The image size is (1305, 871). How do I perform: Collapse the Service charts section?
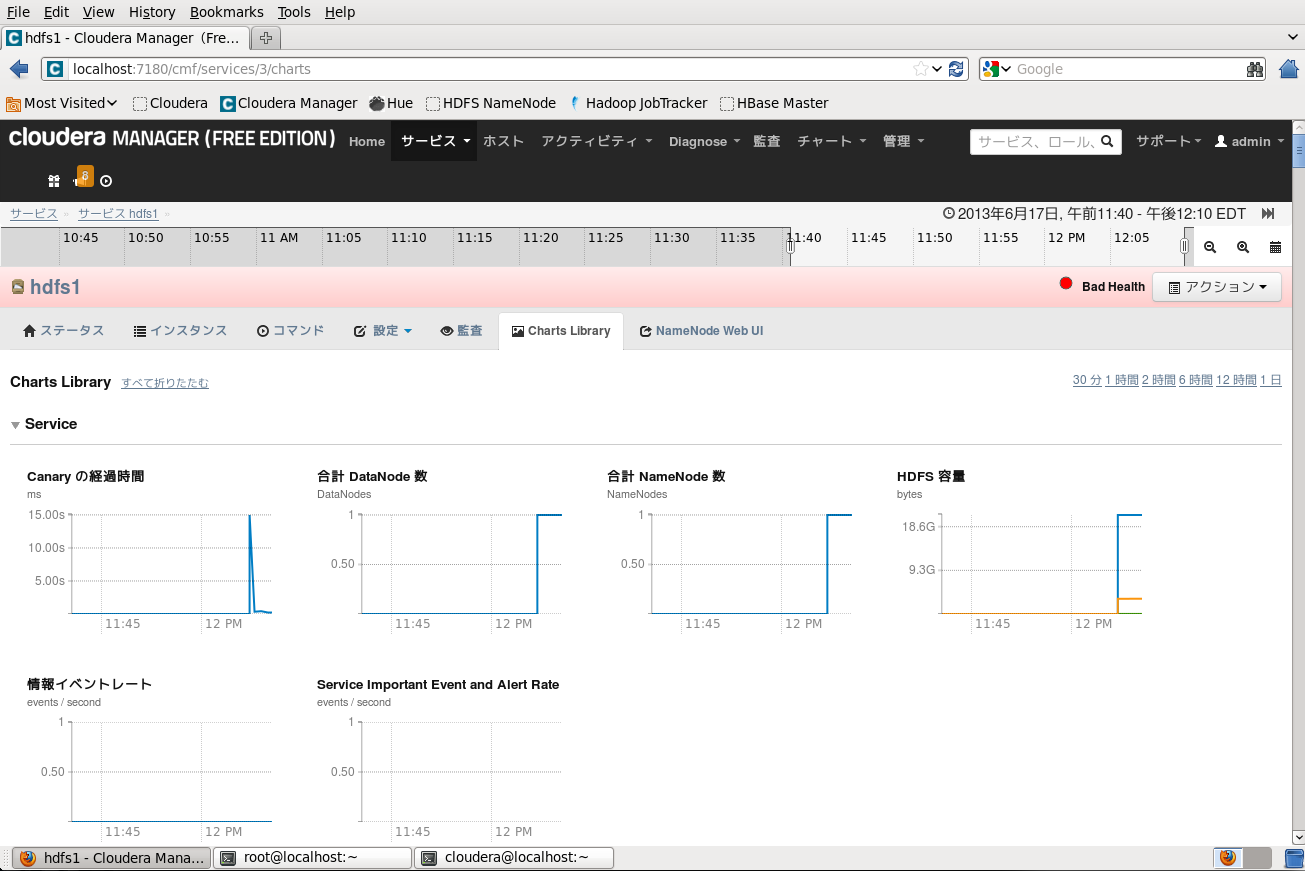click(15, 425)
